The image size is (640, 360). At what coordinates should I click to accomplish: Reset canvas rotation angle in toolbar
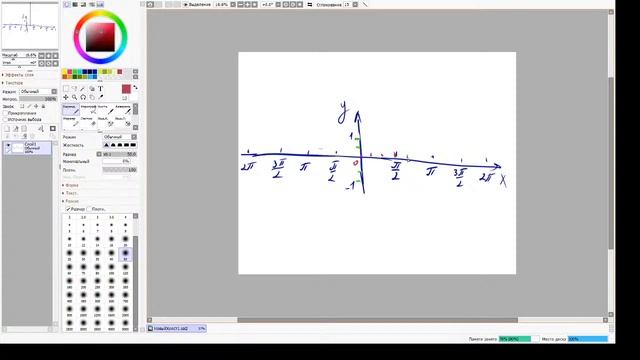point(300,4)
